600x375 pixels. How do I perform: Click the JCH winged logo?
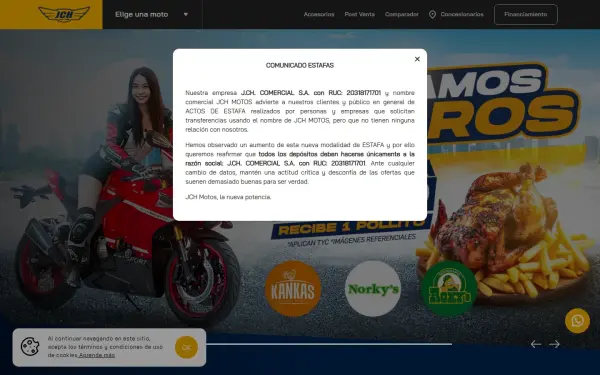coord(64,14)
